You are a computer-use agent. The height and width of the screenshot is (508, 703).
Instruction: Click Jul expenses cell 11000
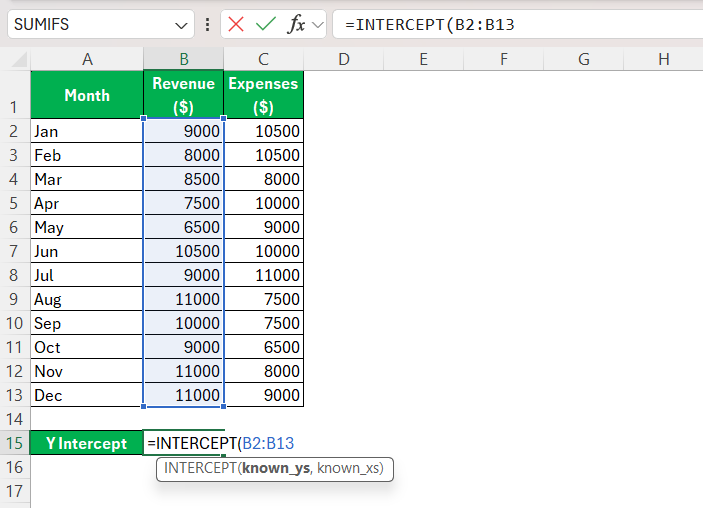coord(264,275)
